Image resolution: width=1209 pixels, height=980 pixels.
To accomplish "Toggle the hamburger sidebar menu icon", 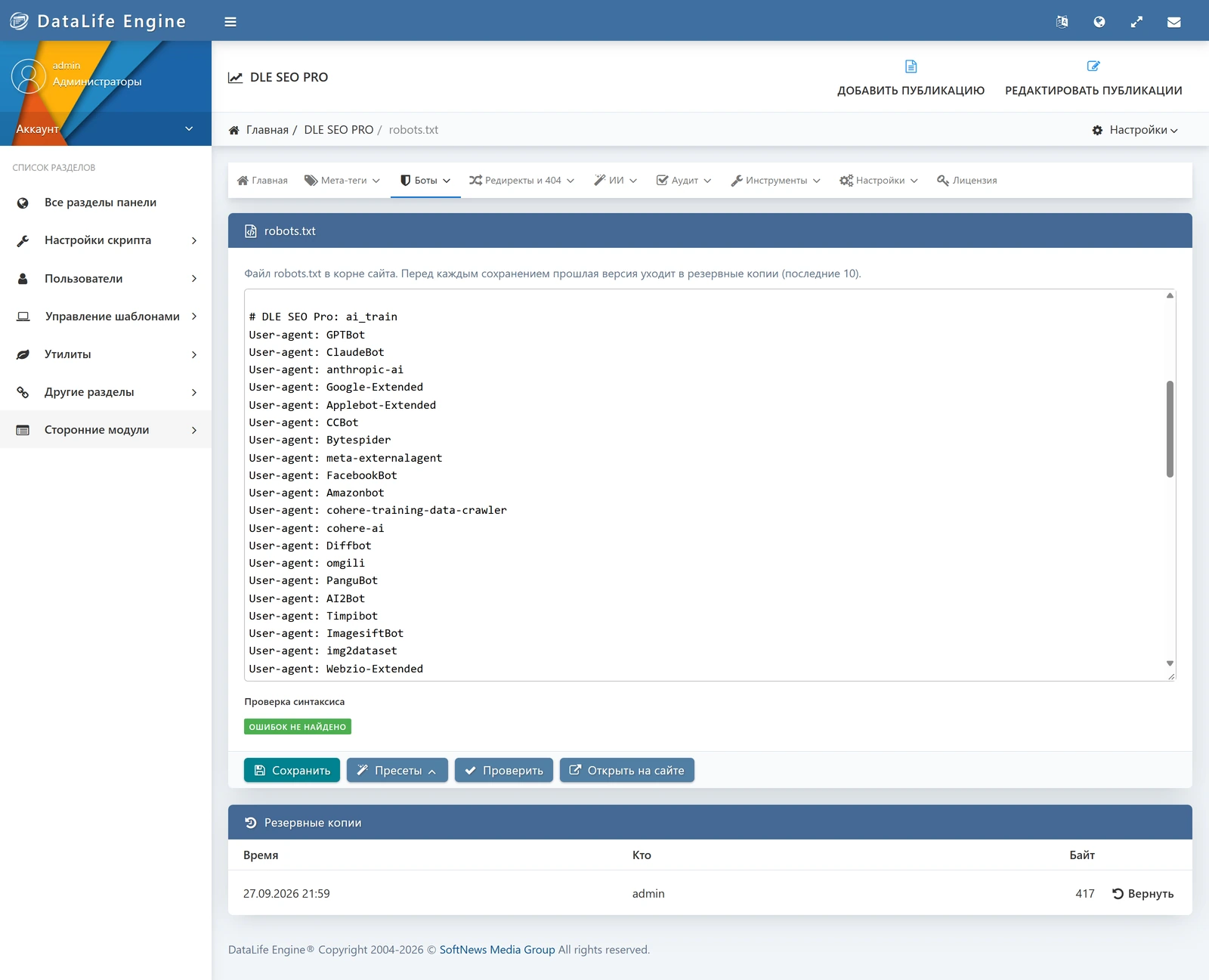I will click(x=230, y=22).
